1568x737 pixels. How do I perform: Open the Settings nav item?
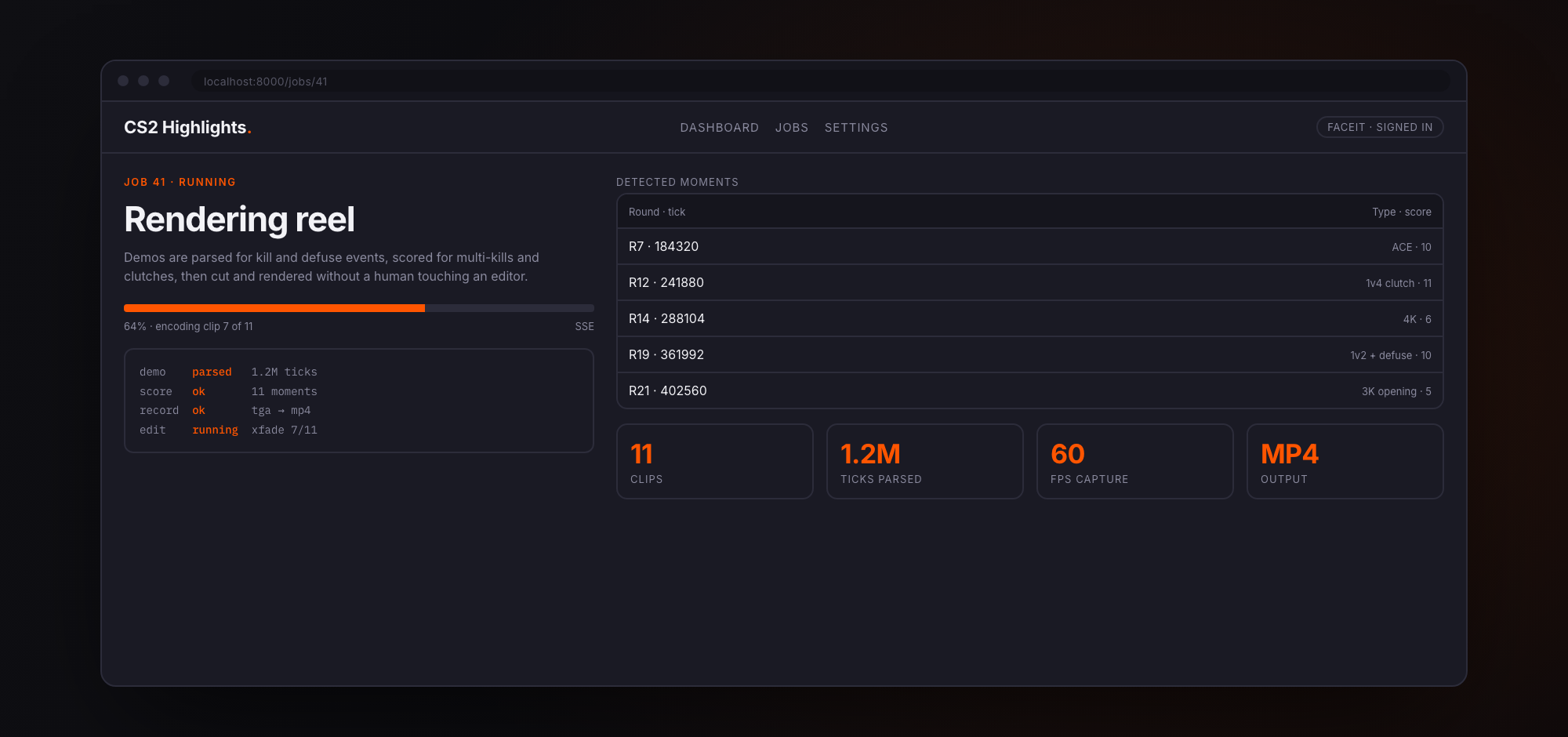tap(856, 127)
